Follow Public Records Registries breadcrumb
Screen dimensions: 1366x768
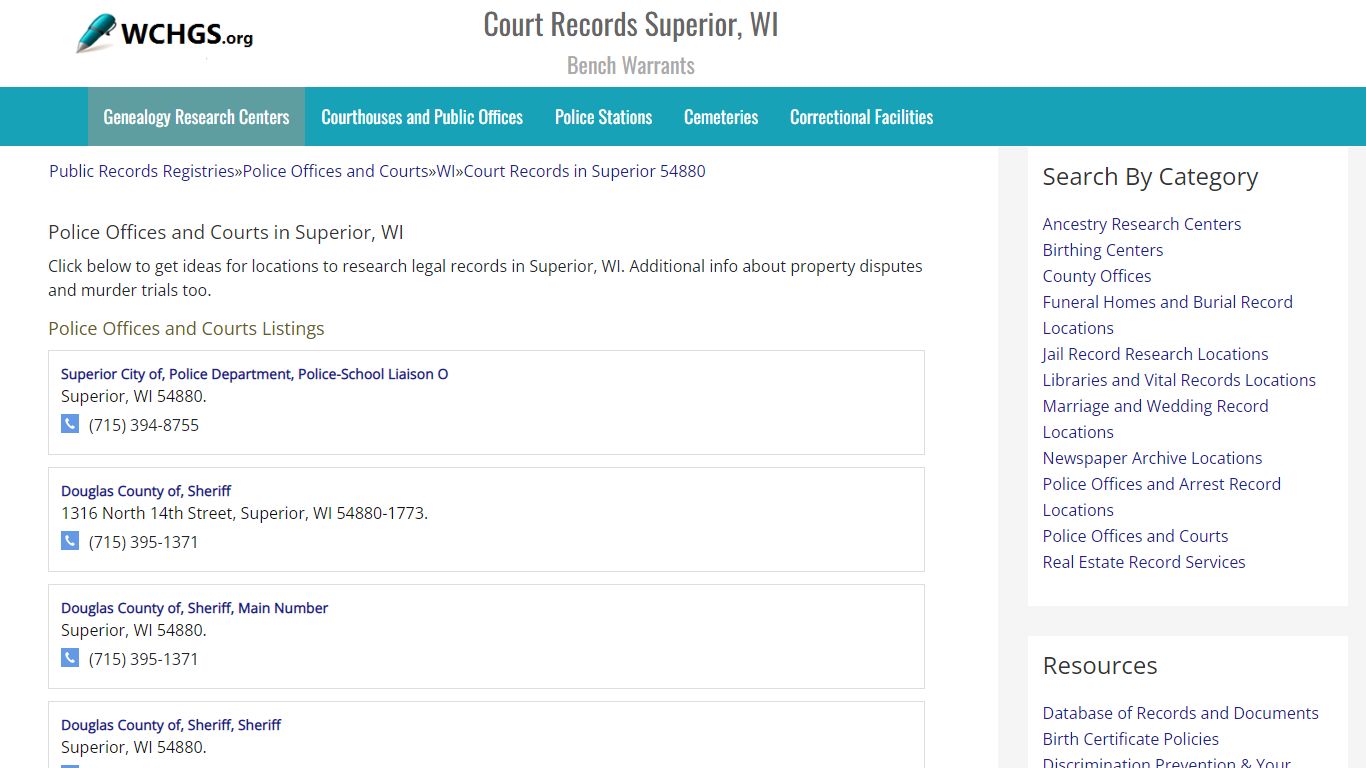point(142,171)
